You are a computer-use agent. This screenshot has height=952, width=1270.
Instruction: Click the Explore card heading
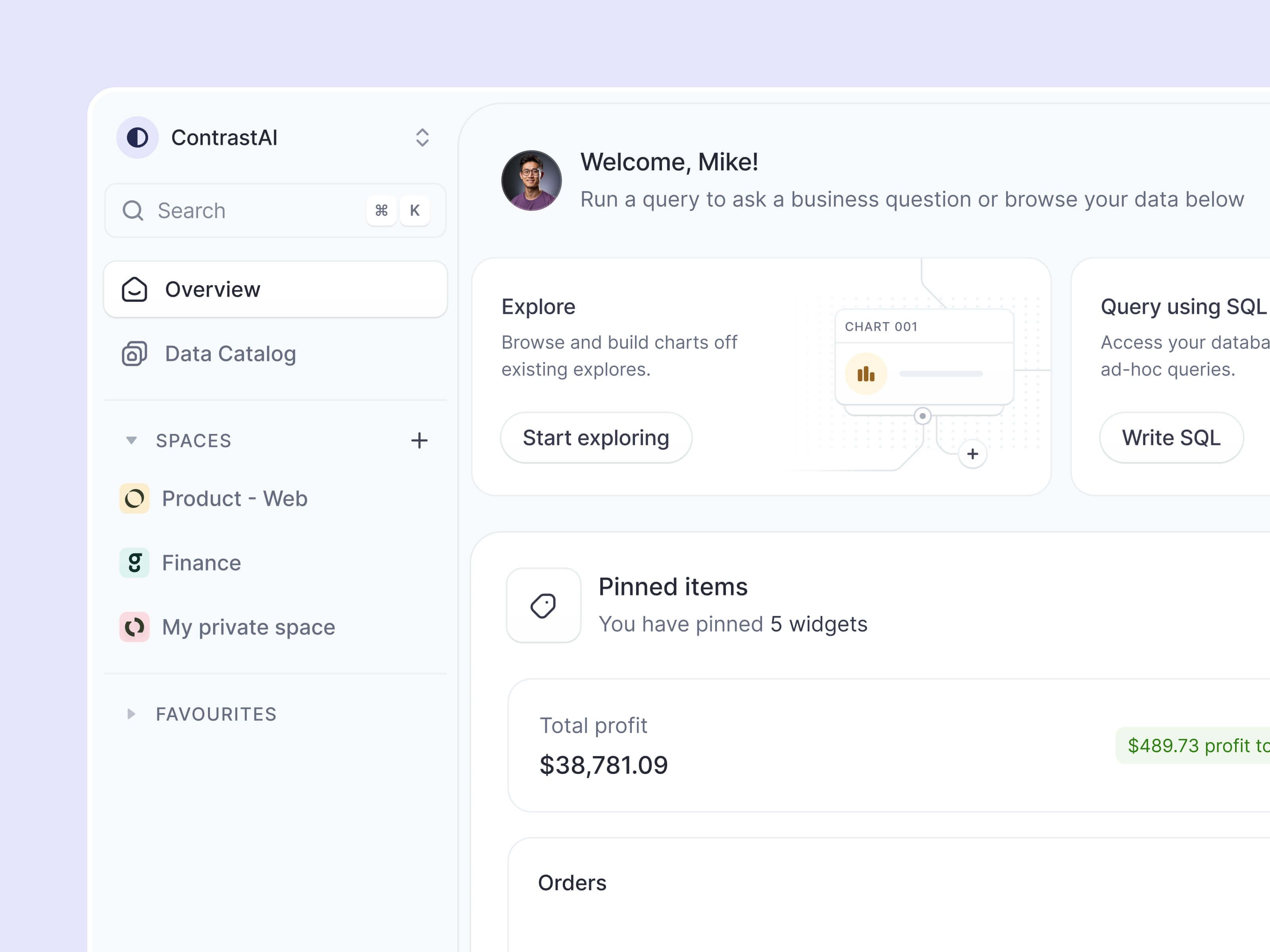(538, 307)
